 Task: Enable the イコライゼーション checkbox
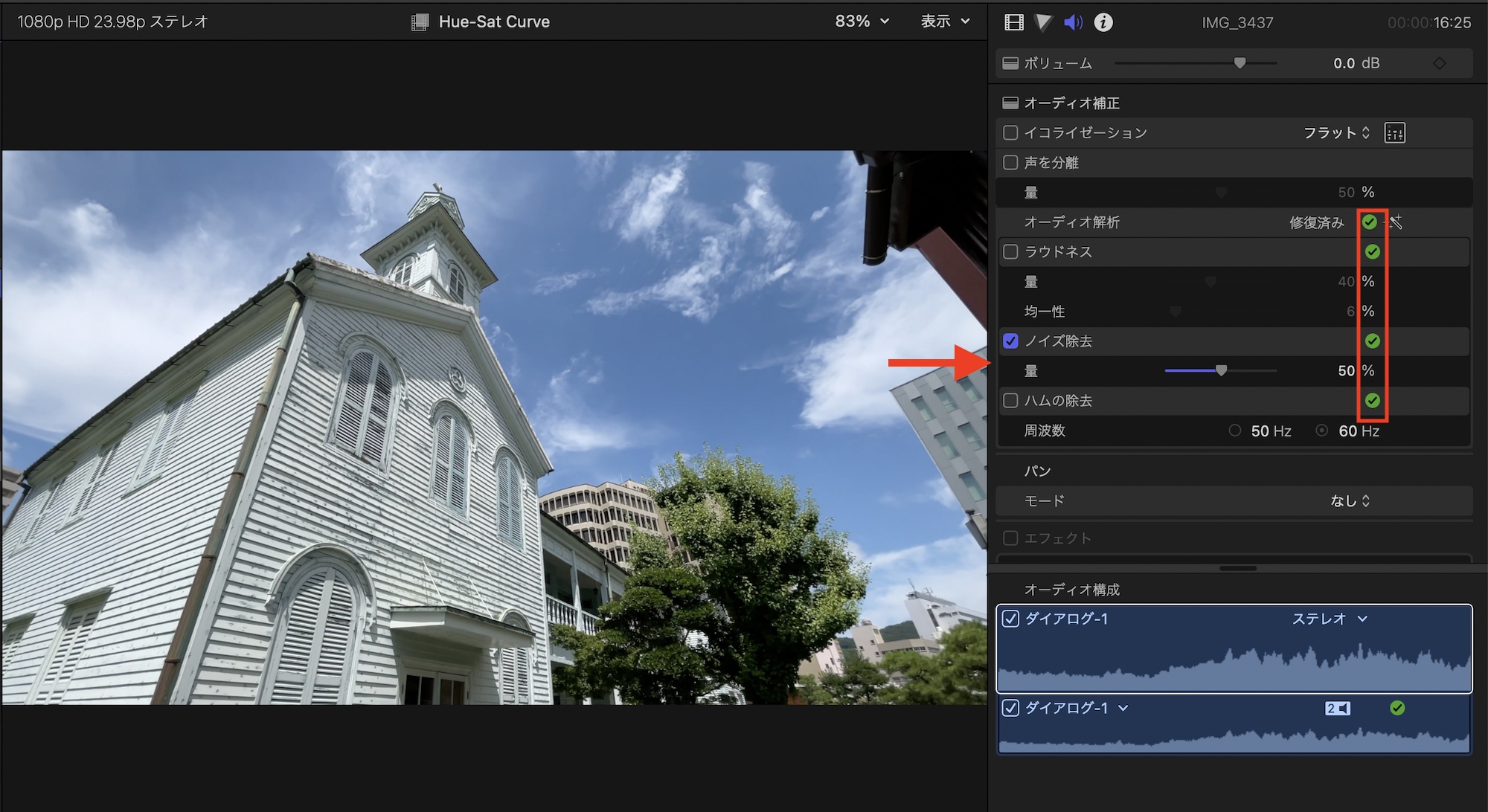pyautogui.click(x=1010, y=133)
